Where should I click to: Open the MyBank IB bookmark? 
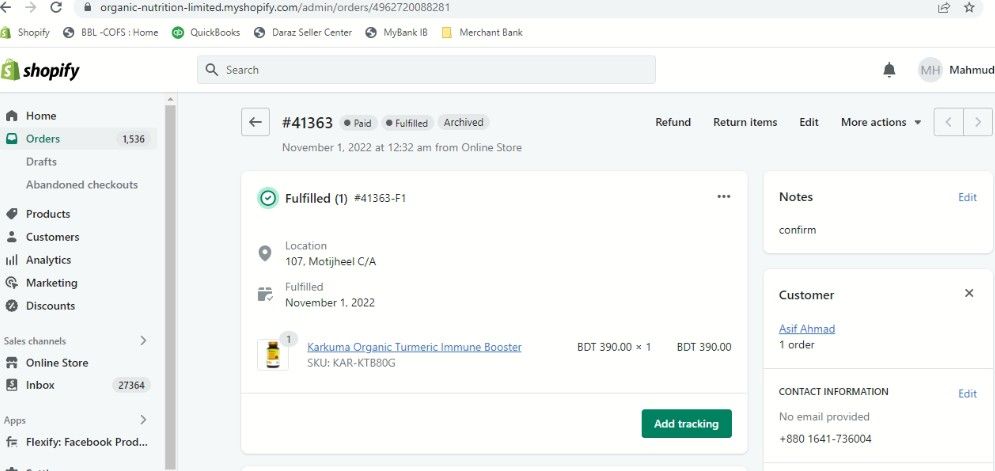pyautogui.click(x=397, y=32)
